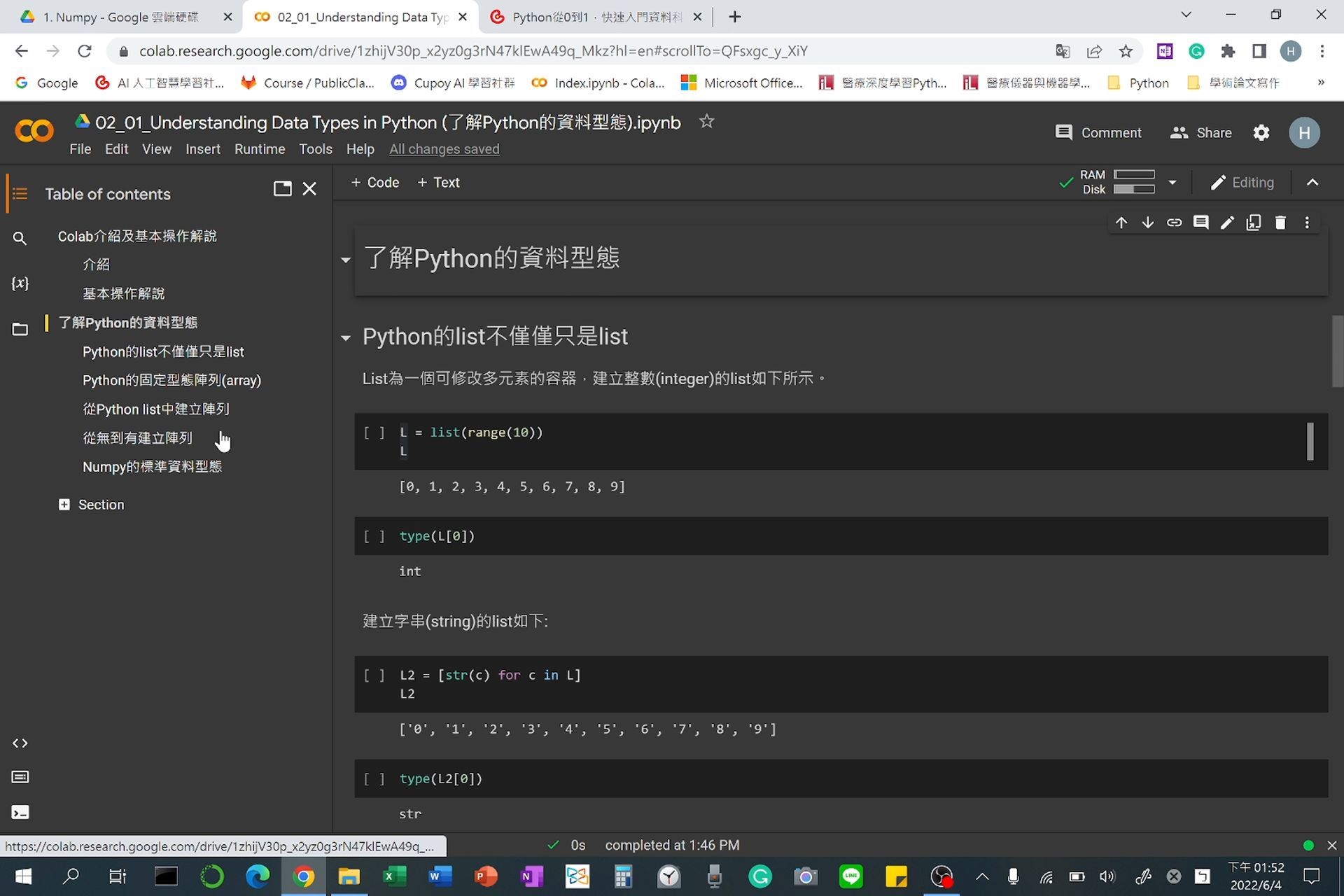Toggle the Table of contents panel closed
1344x896 pixels.
click(310, 188)
